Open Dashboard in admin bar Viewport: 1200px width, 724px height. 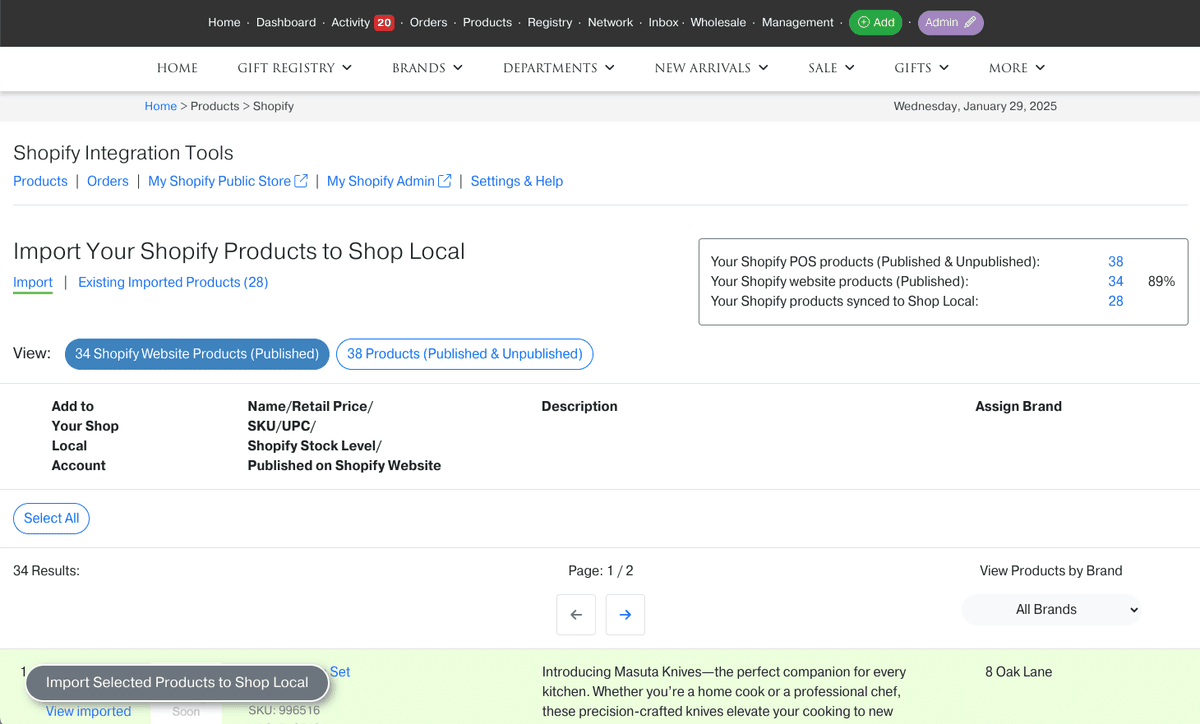click(286, 22)
